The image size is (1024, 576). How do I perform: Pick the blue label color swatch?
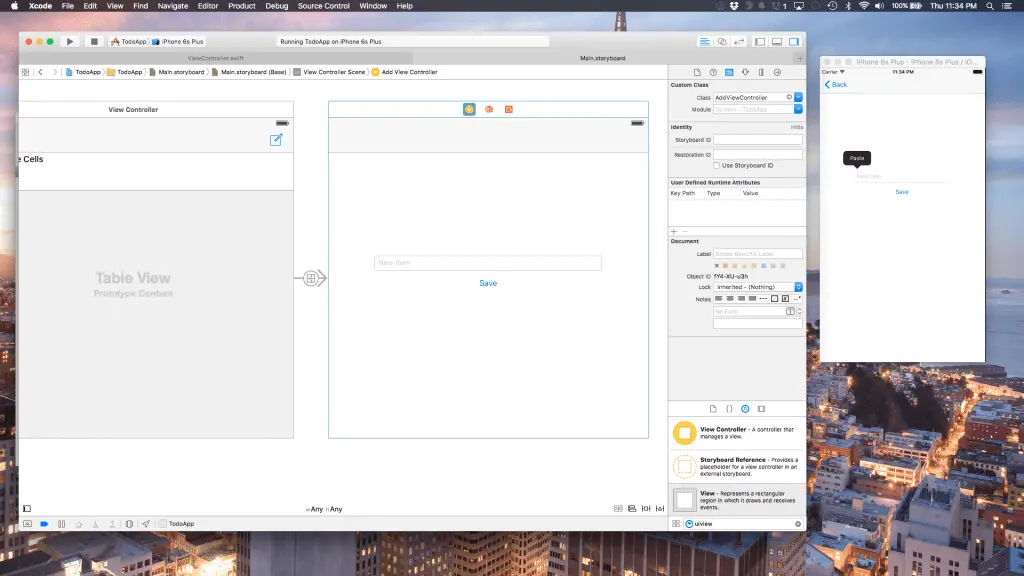(763, 266)
